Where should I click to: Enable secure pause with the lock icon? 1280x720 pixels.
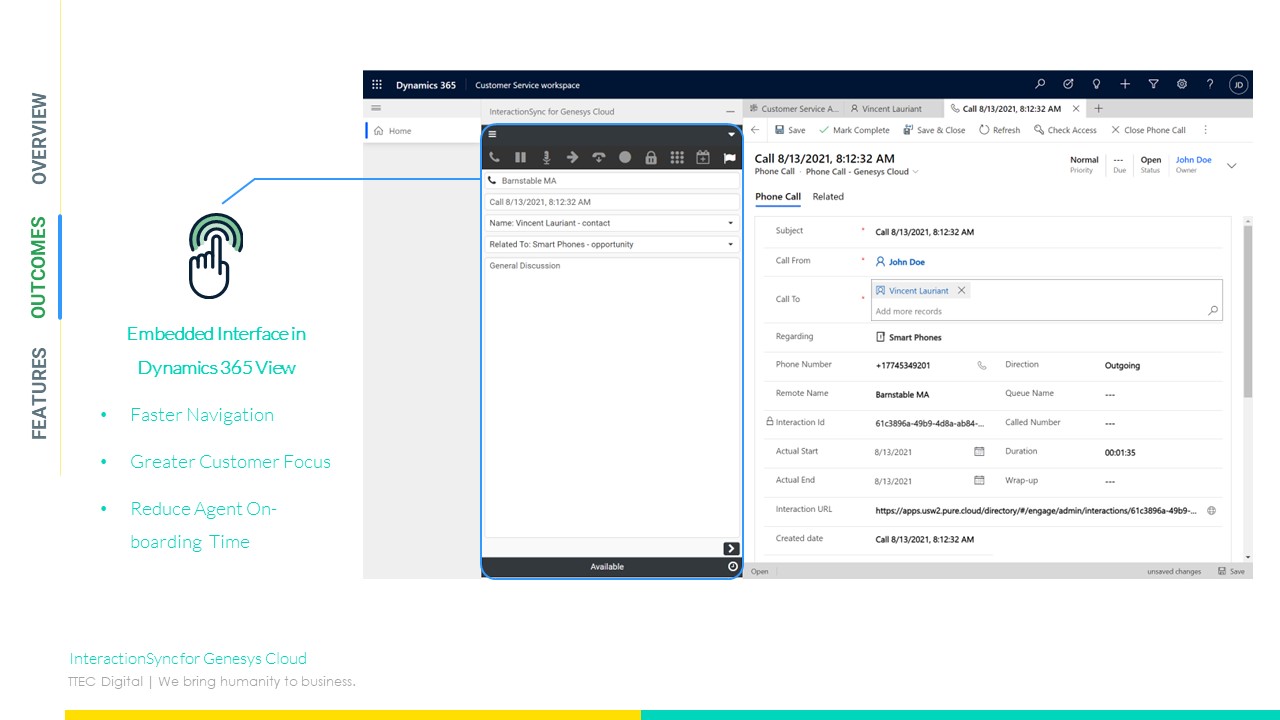(651, 157)
